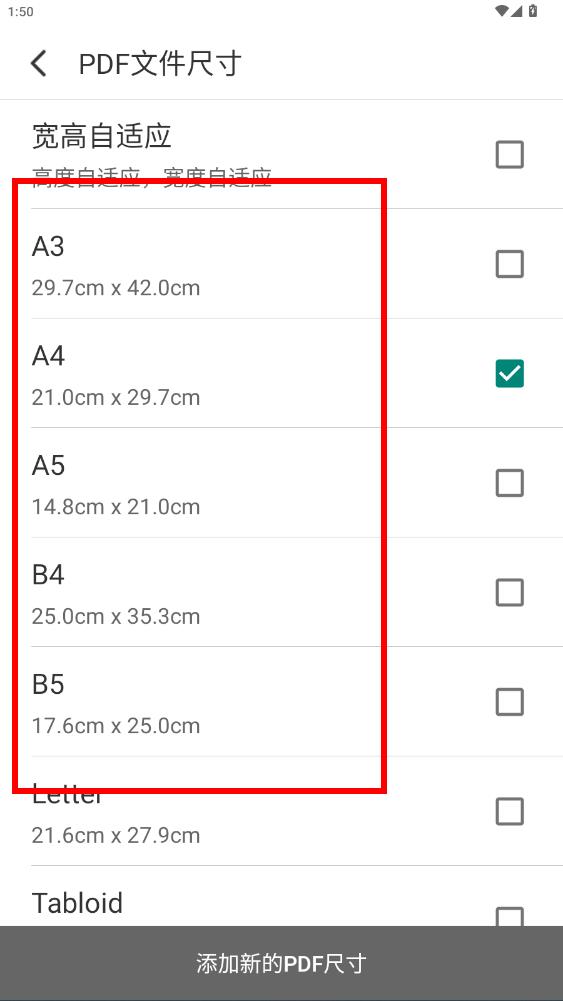Image resolution: width=563 pixels, height=1001 pixels.
Task: Go back using the left arrow icon
Action: tap(39, 64)
